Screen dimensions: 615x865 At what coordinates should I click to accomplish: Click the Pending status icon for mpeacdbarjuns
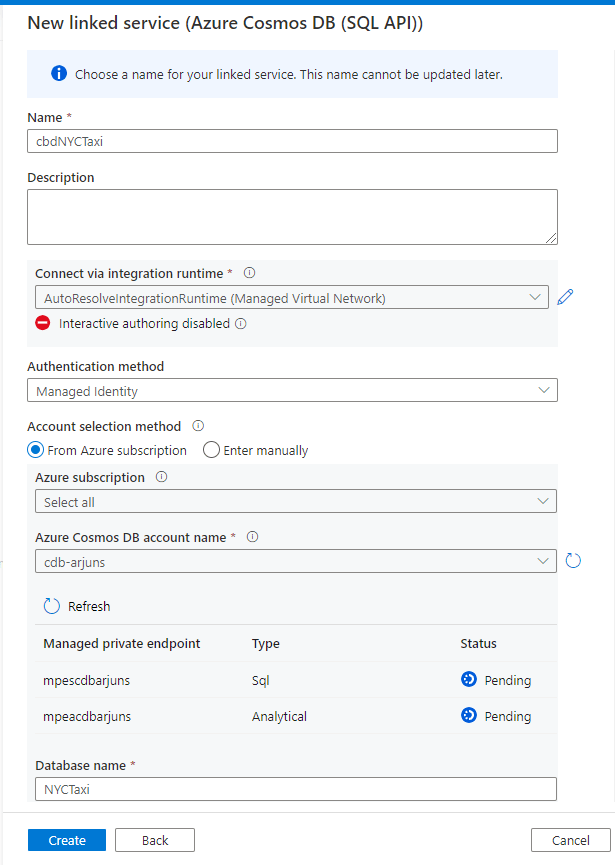coord(468,716)
